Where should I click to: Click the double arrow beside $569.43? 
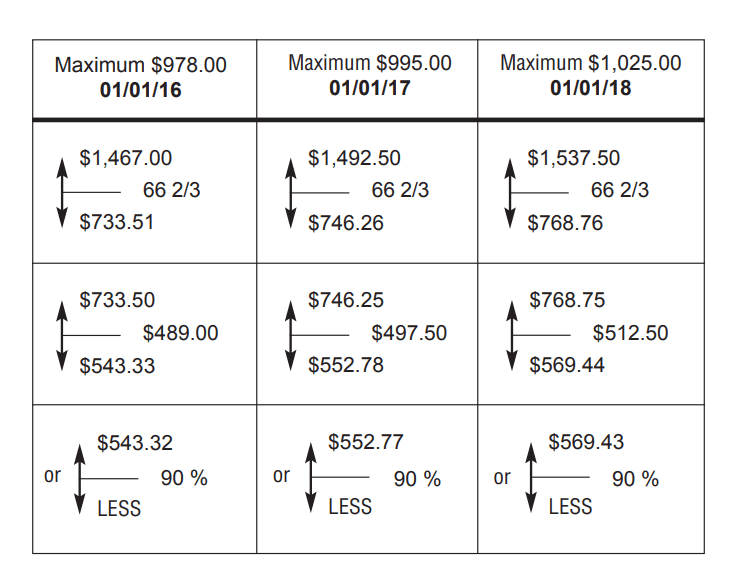pos(531,477)
